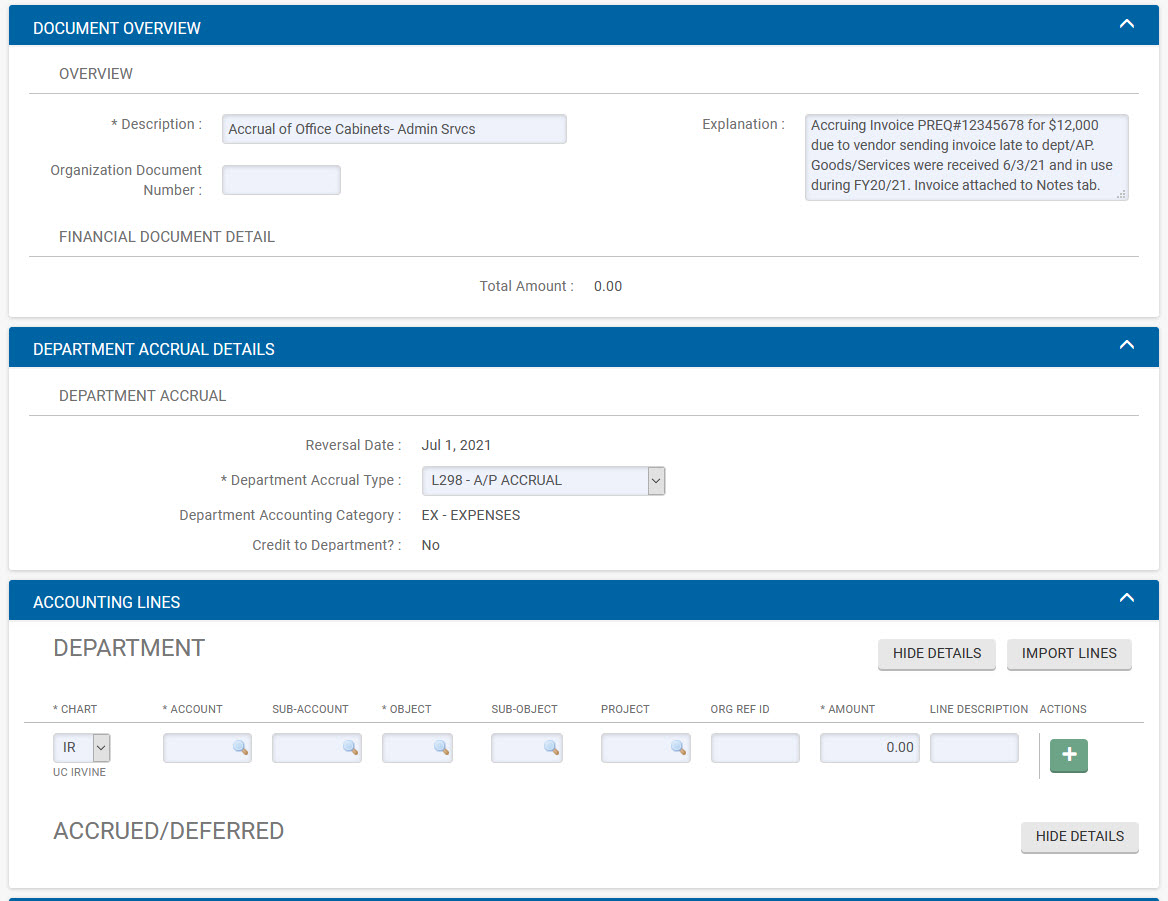Image resolution: width=1168 pixels, height=901 pixels.
Task: Click the Reversal Date value Jul 1, 2021
Action: pyautogui.click(x=456, y=445)
